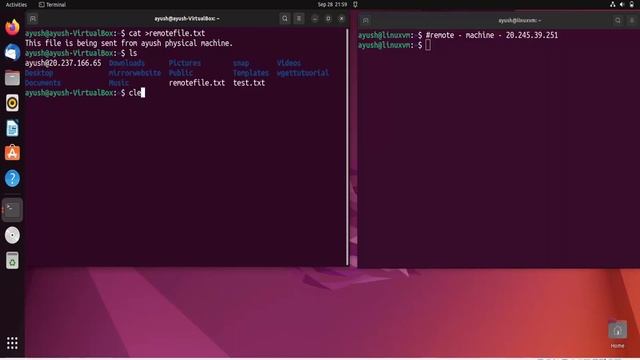Click the Pictures directory name
Screen dimensions: 640x360
(x=185, y=63)
